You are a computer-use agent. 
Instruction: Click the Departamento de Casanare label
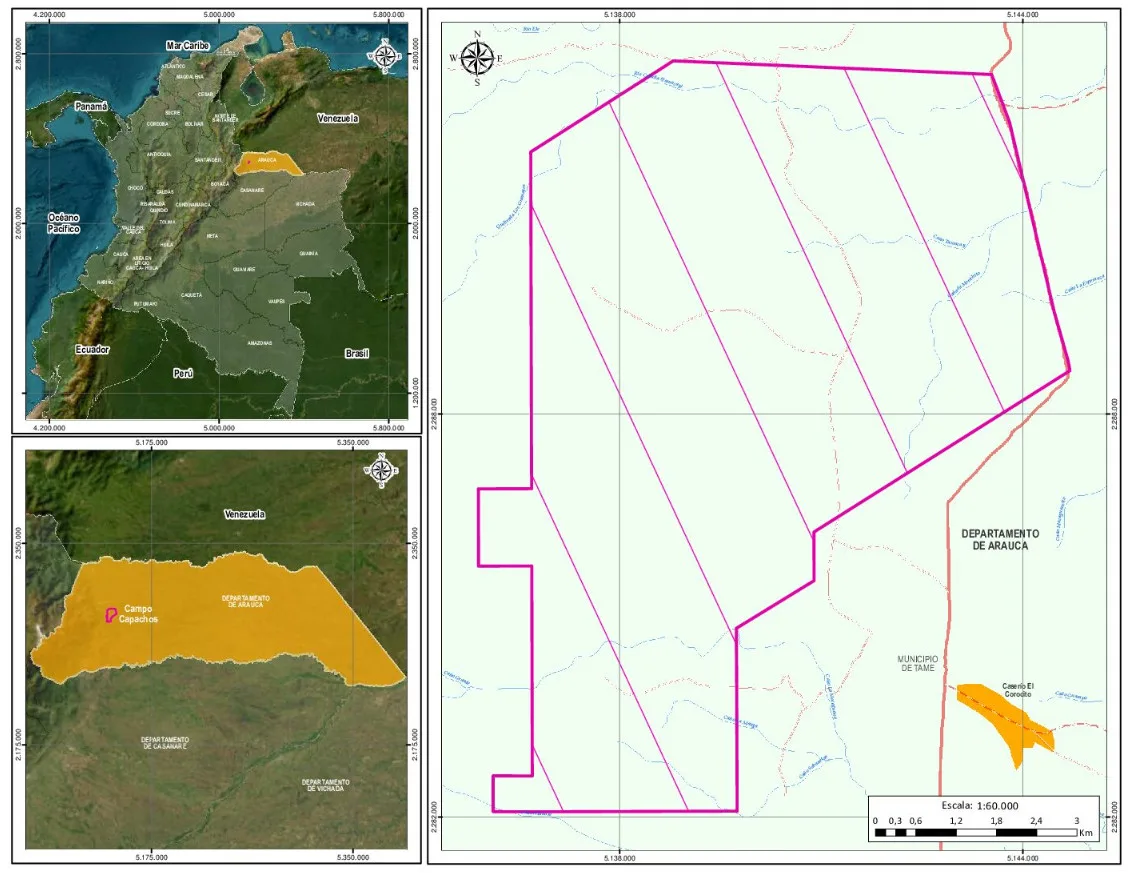(x=165, y=743)
